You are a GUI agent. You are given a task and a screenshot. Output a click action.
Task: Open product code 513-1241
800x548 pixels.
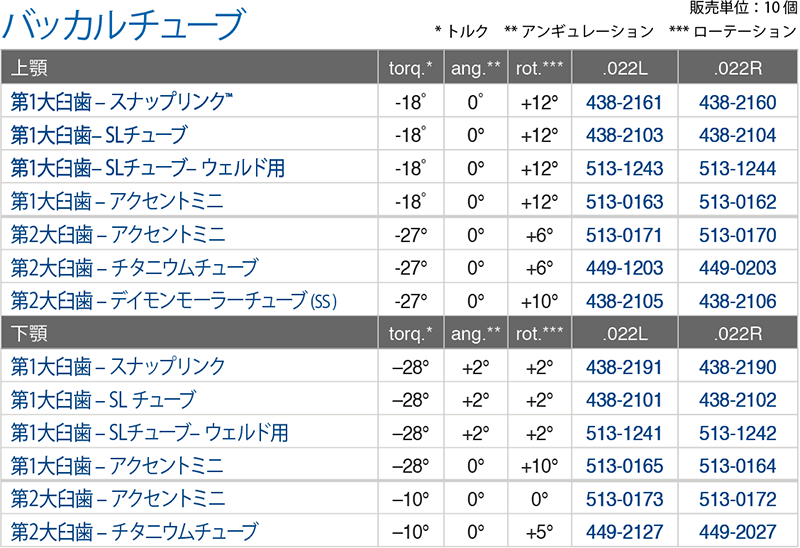(623, 433)
